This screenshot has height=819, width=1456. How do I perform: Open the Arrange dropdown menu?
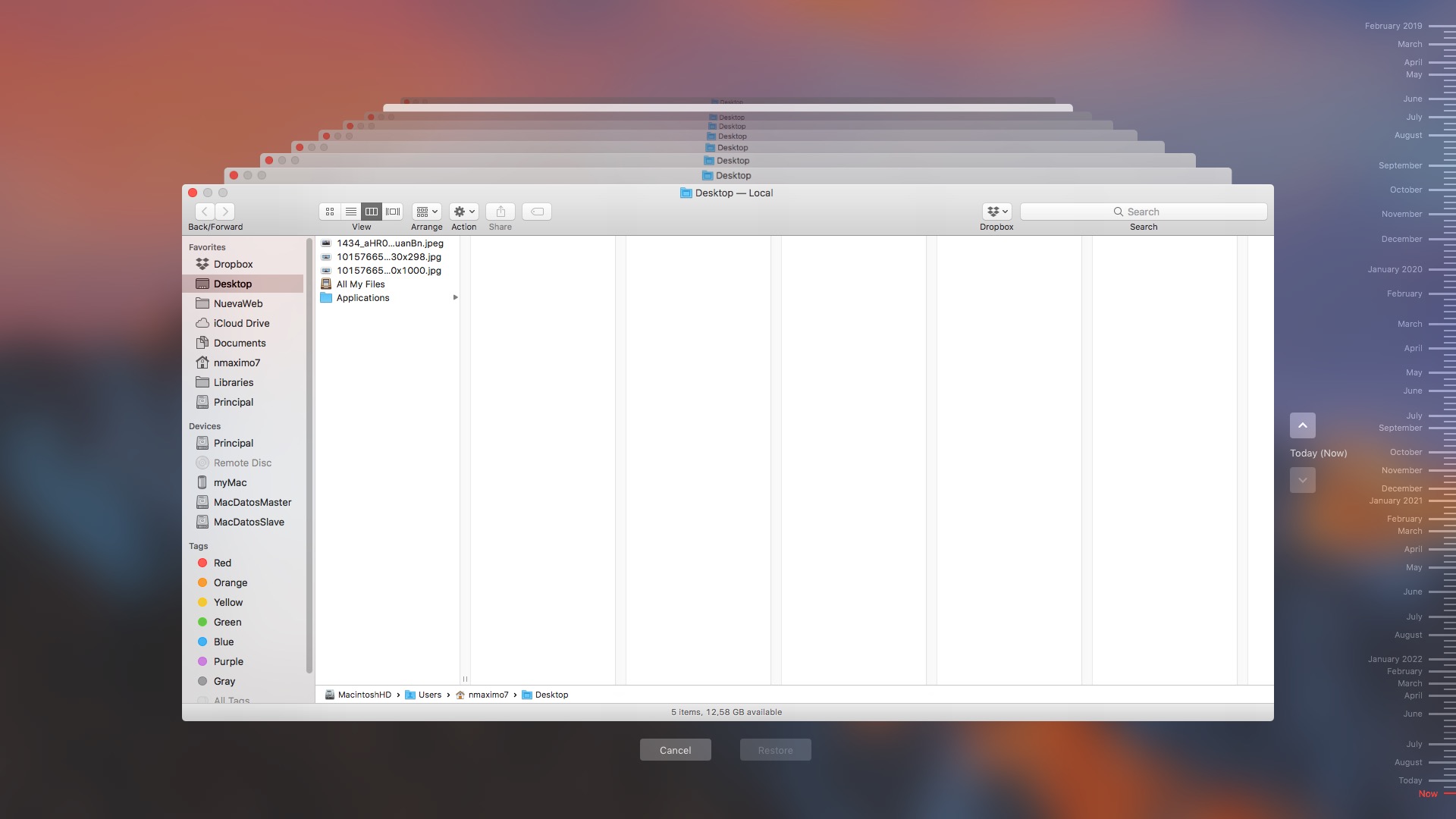[x=427, y=212]
